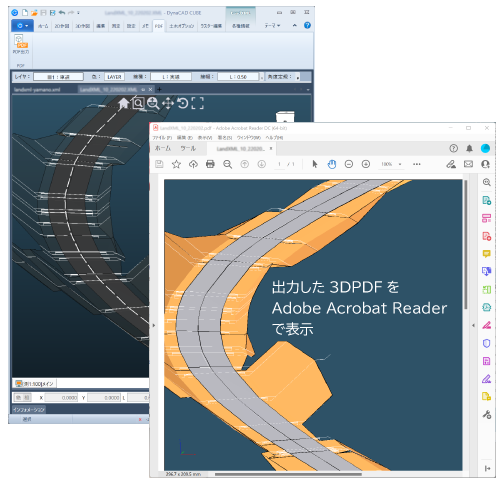Screen dimensions: 500x500
Task: Click the 各種情報 button in DynaCAD ribbon
Action: (x=241, y=26)
